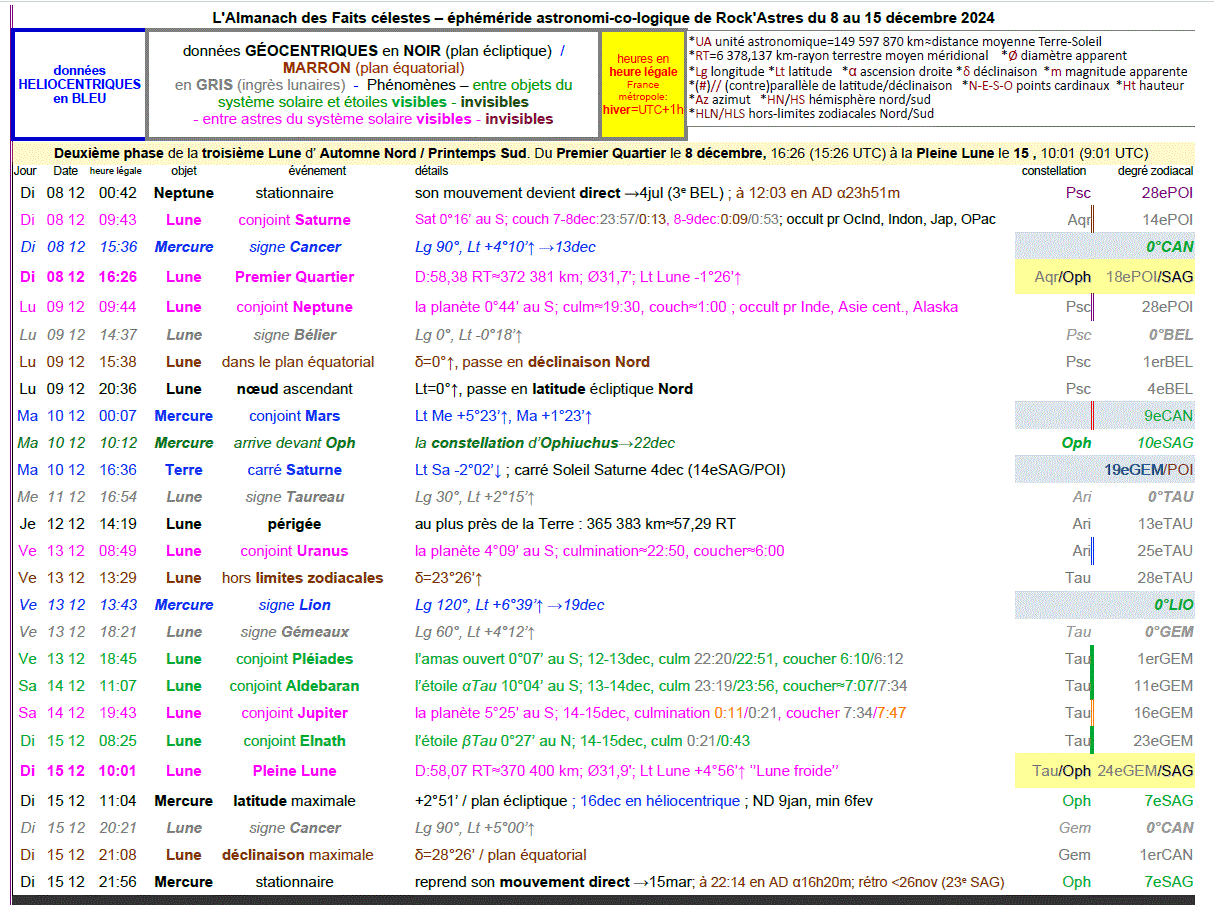Select 'Neptune' in the 00:42 row
The image size is (1214, 905).
(x=184, y=193)
